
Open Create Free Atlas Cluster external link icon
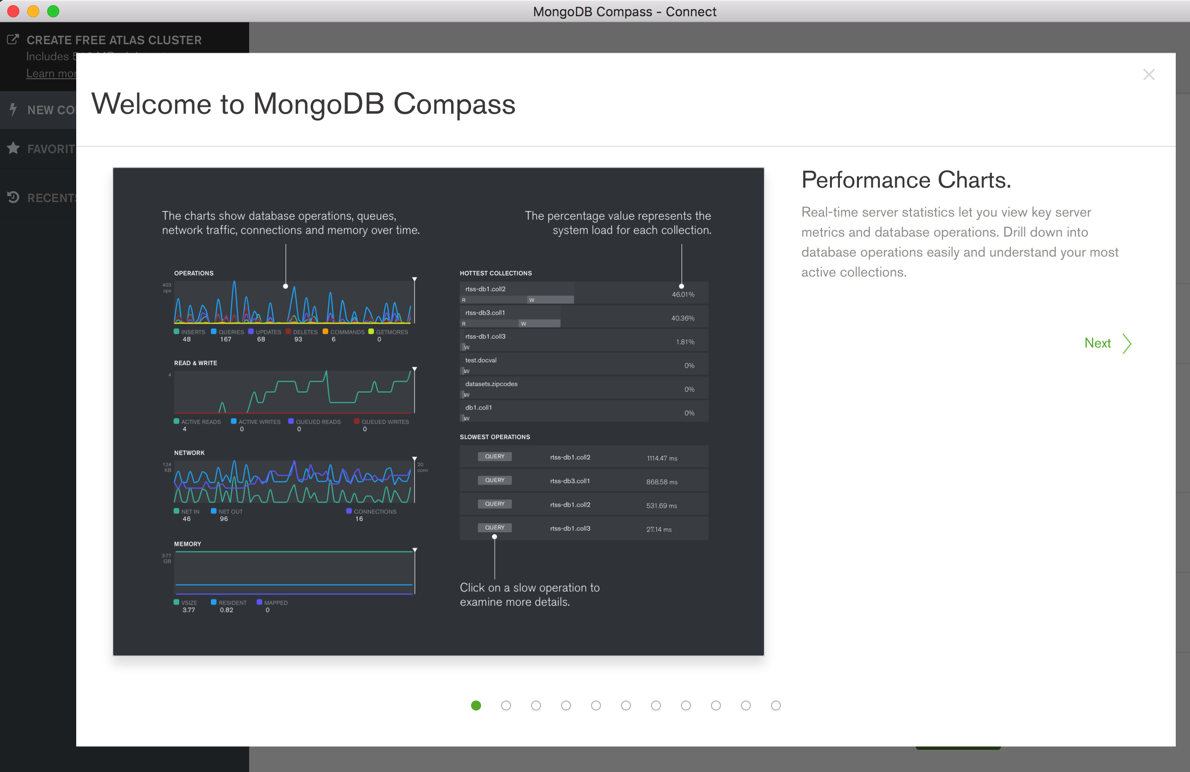coord(13,39)
